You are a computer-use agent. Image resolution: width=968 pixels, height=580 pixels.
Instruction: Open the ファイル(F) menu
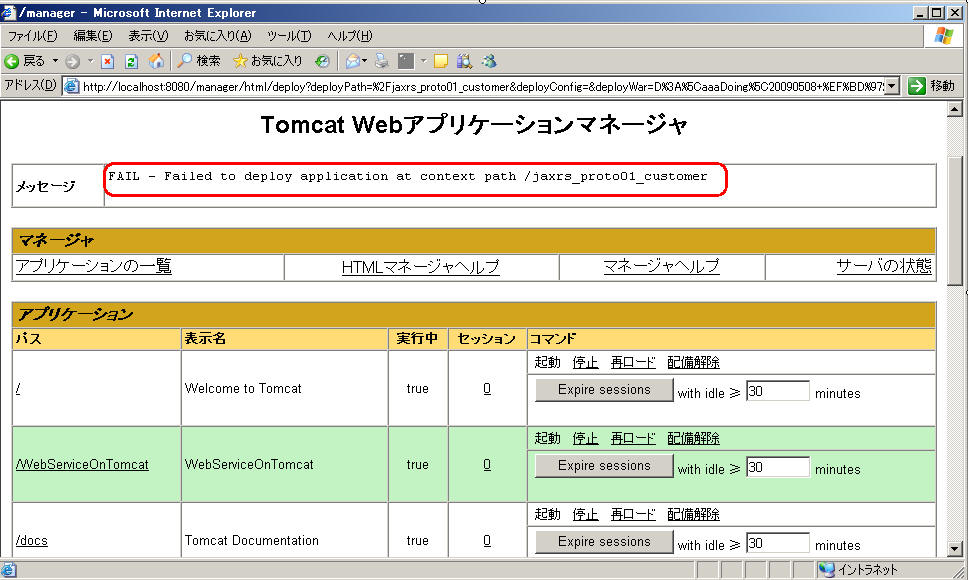coord(32,36)
